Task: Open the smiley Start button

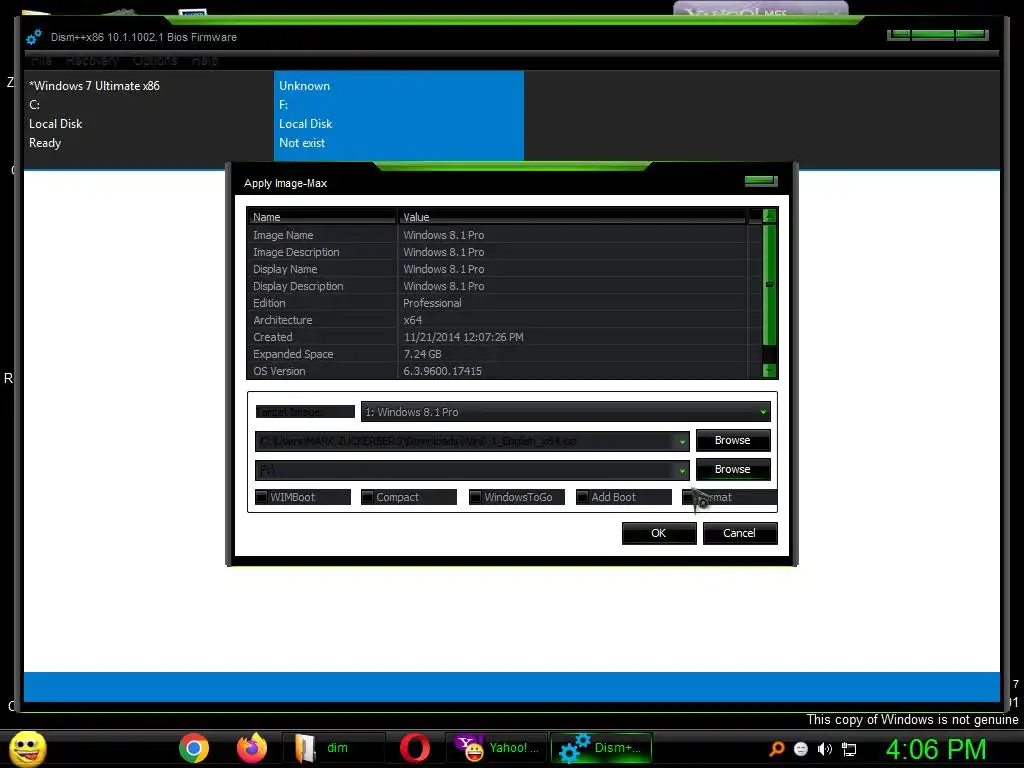Action: 27,748
